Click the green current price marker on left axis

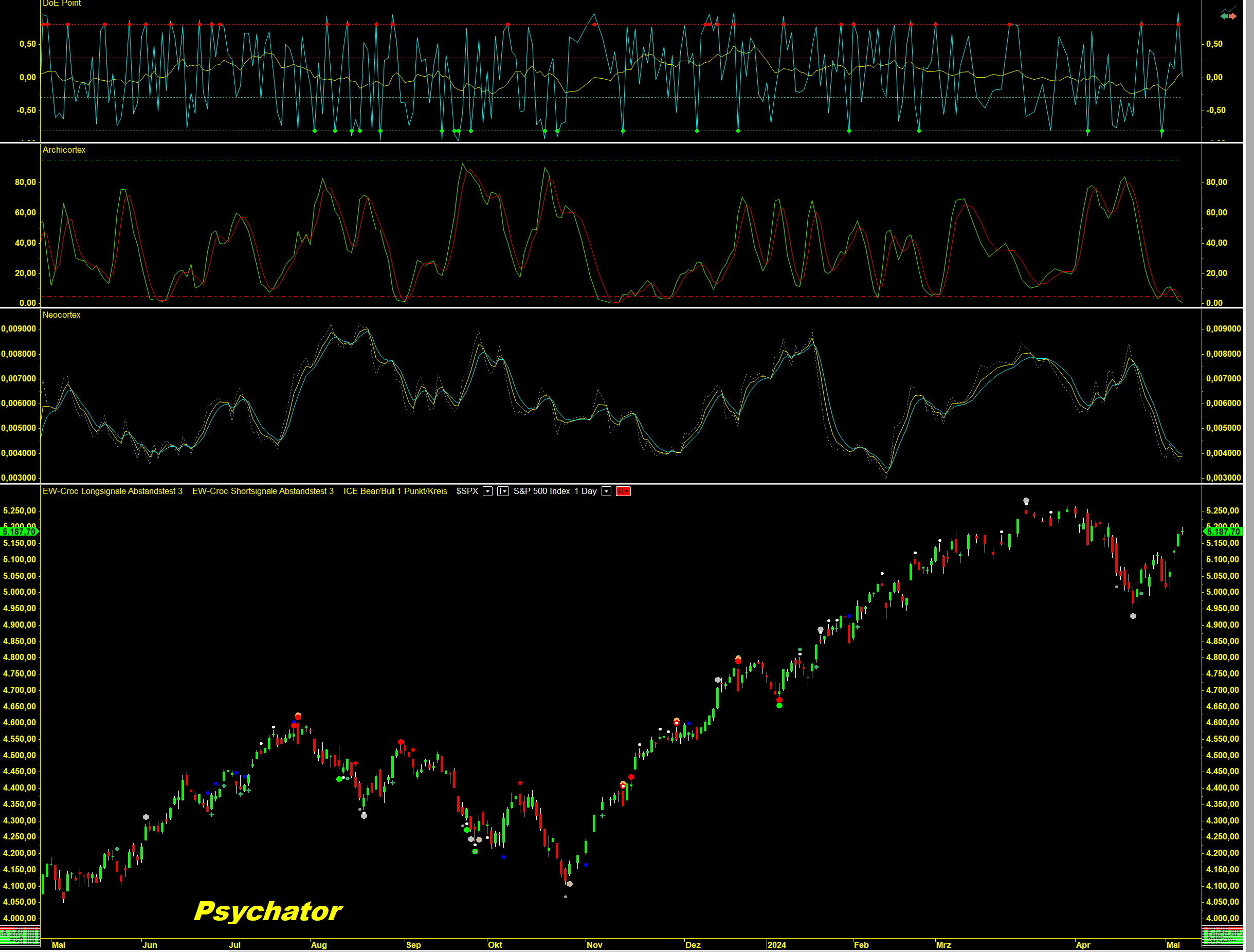pyautogui.click(x=20, y=531)
